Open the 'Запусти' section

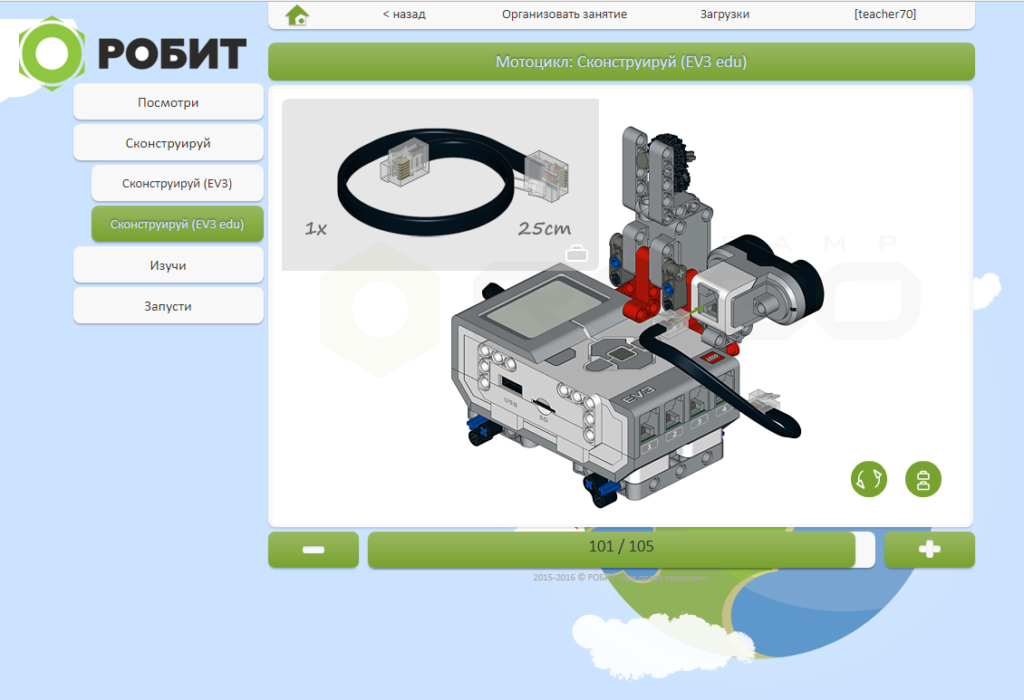(x=168, y=306)
